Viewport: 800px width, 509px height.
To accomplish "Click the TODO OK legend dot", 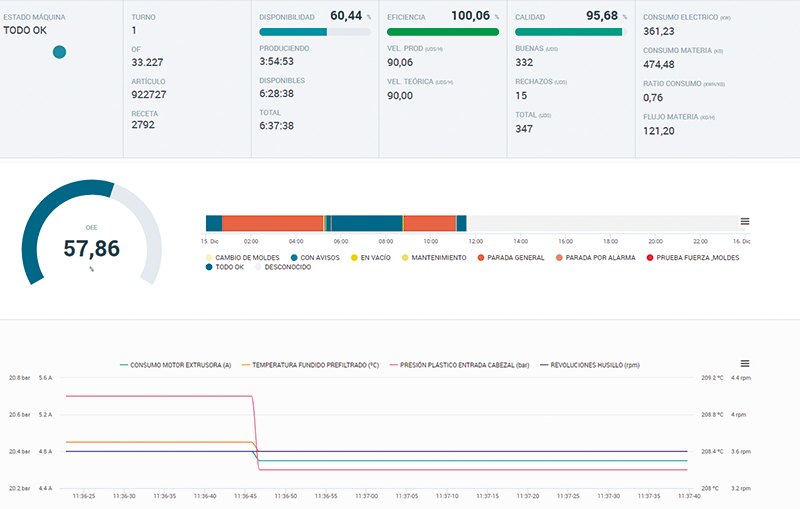I will coord(208,267).
